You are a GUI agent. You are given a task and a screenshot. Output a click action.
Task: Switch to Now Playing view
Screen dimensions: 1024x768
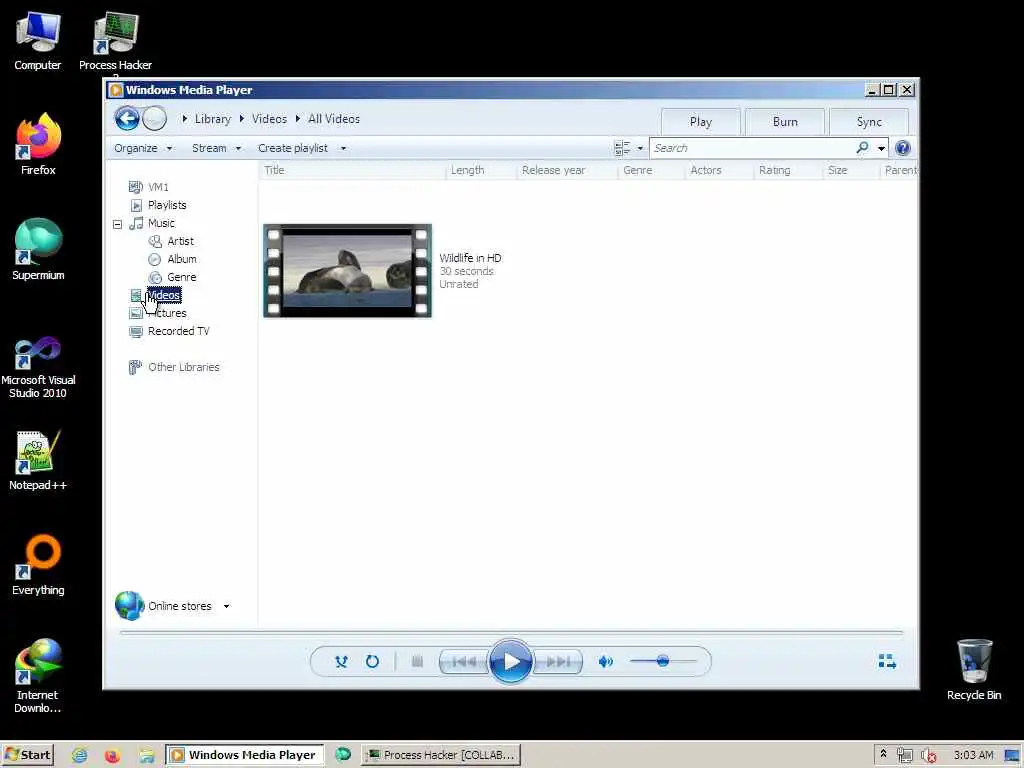887,662
